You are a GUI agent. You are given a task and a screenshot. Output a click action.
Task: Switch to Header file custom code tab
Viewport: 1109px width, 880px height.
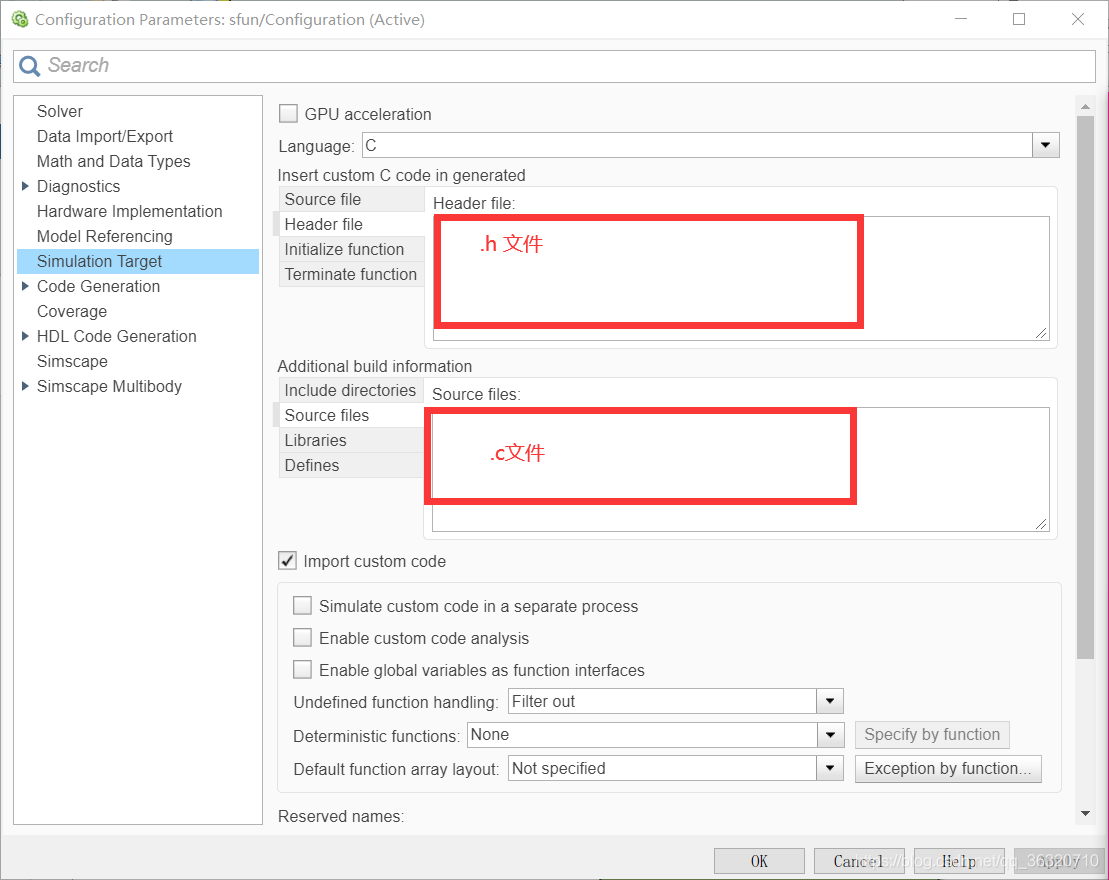tap(352, 224)
